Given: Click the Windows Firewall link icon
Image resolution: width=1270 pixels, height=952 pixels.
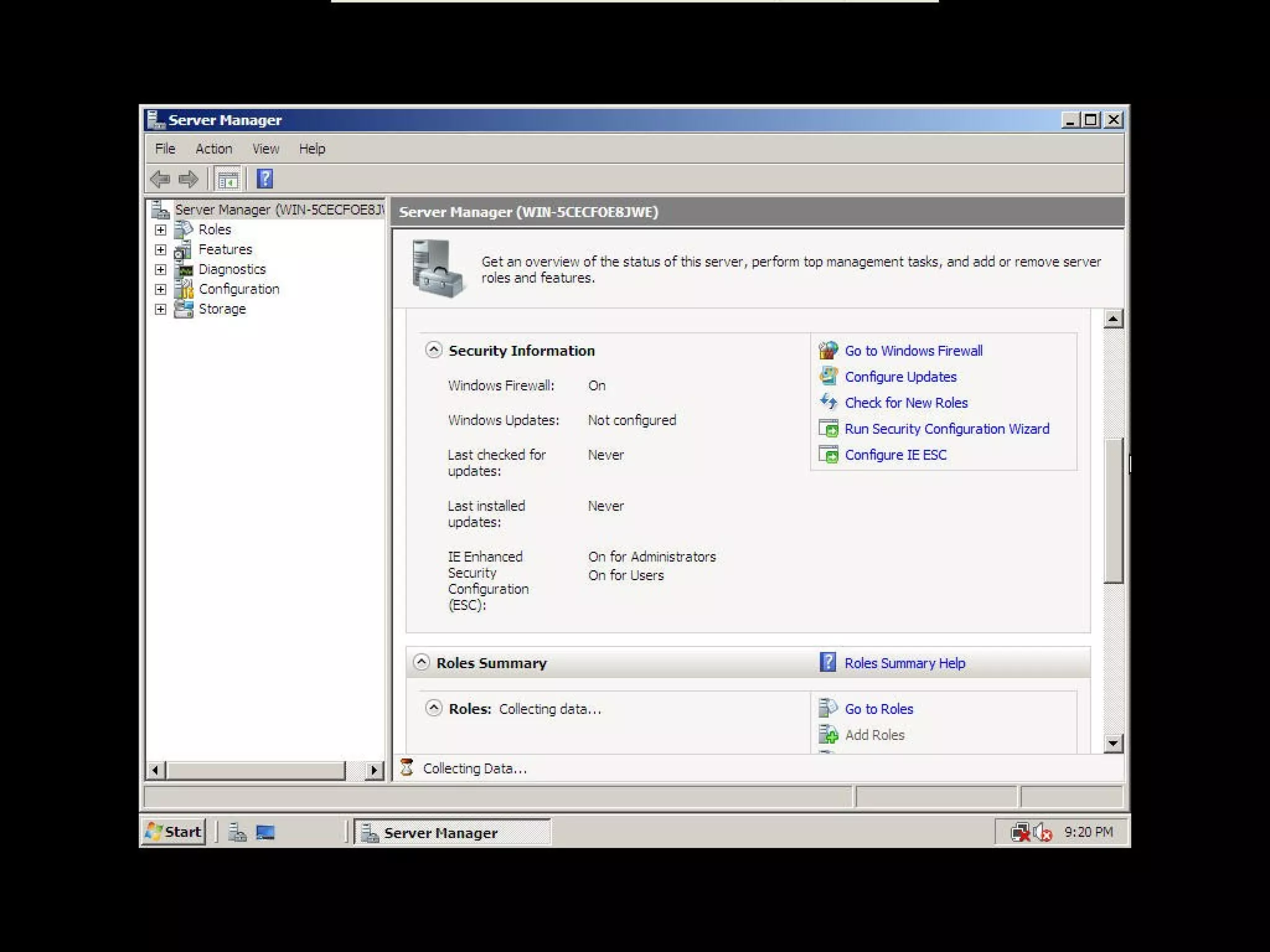Looking at the screenshot, I should coord(828,351).
